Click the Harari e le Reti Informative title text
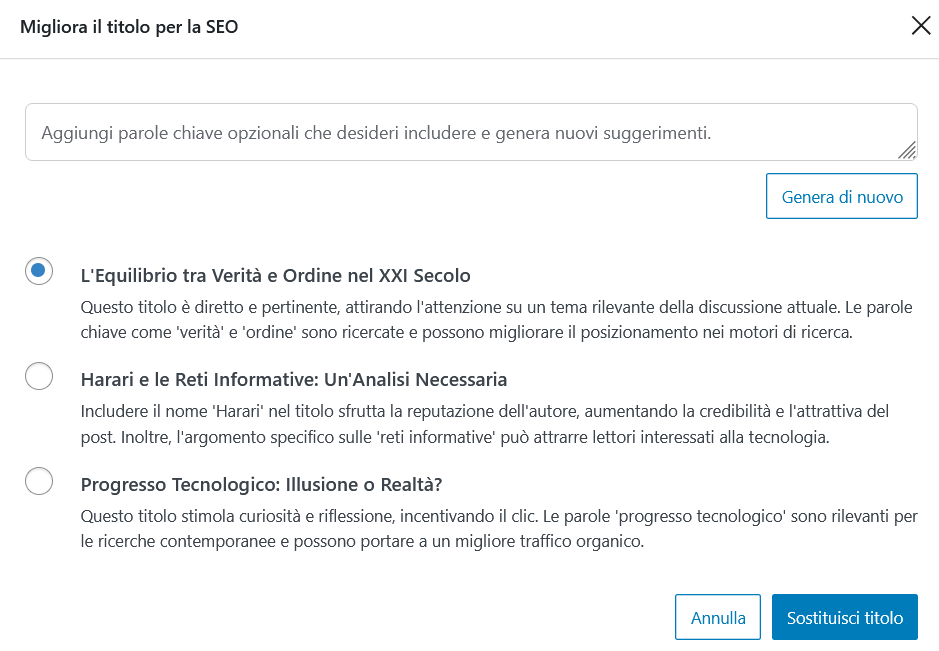939x651 pixels. pos(293,380)
